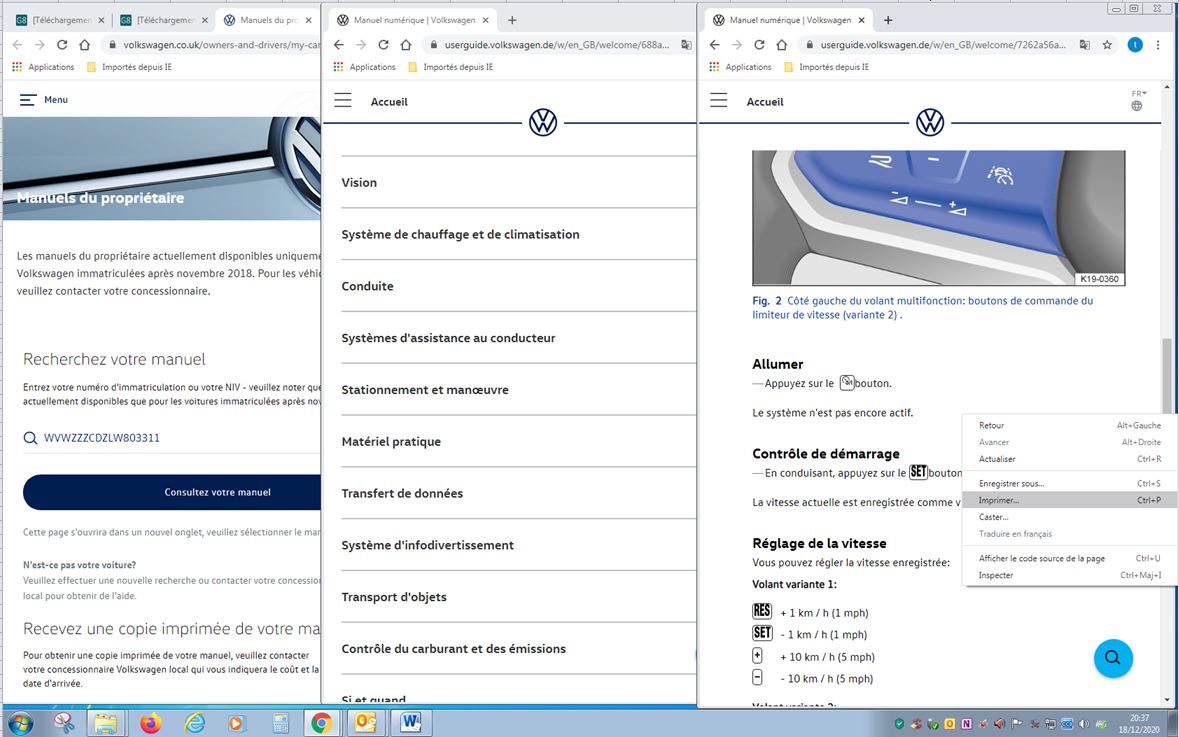Screen dimensions: 1179x737
Task: Click VW logo in middle manual window
Action: [x=543, y=123]
